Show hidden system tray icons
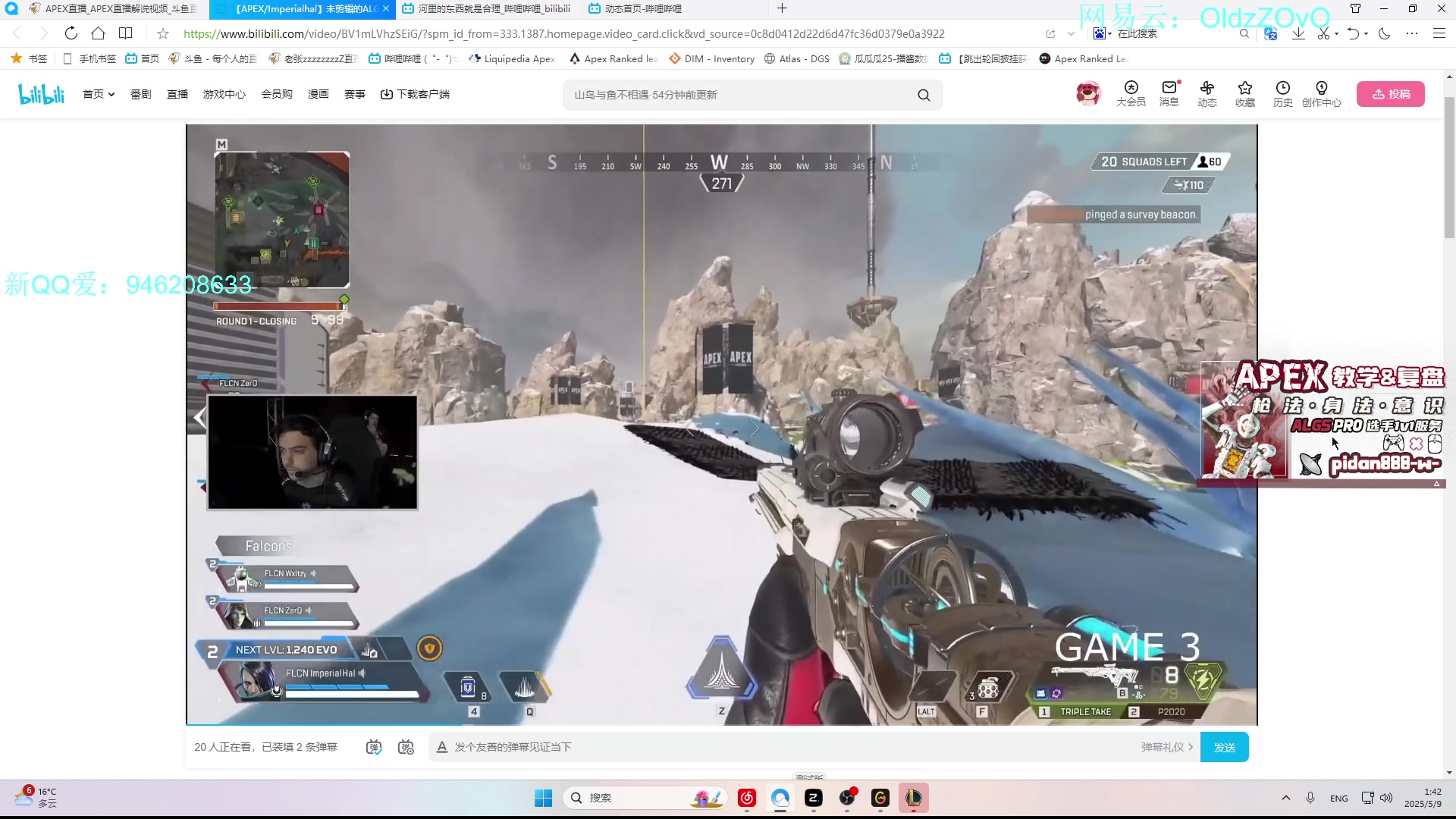 (x=1285, y=798)
